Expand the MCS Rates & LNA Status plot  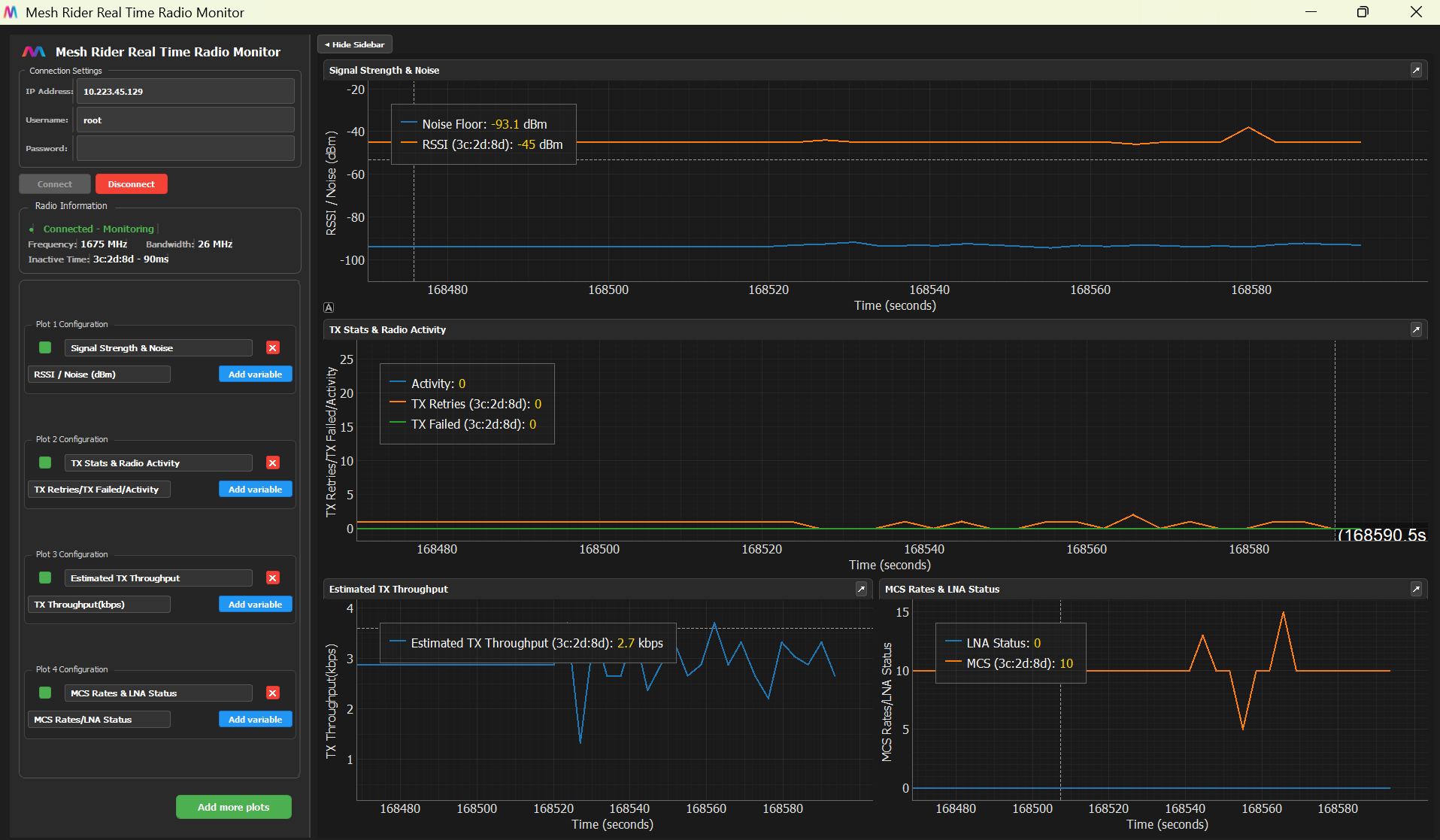(x=1416, y=589)
